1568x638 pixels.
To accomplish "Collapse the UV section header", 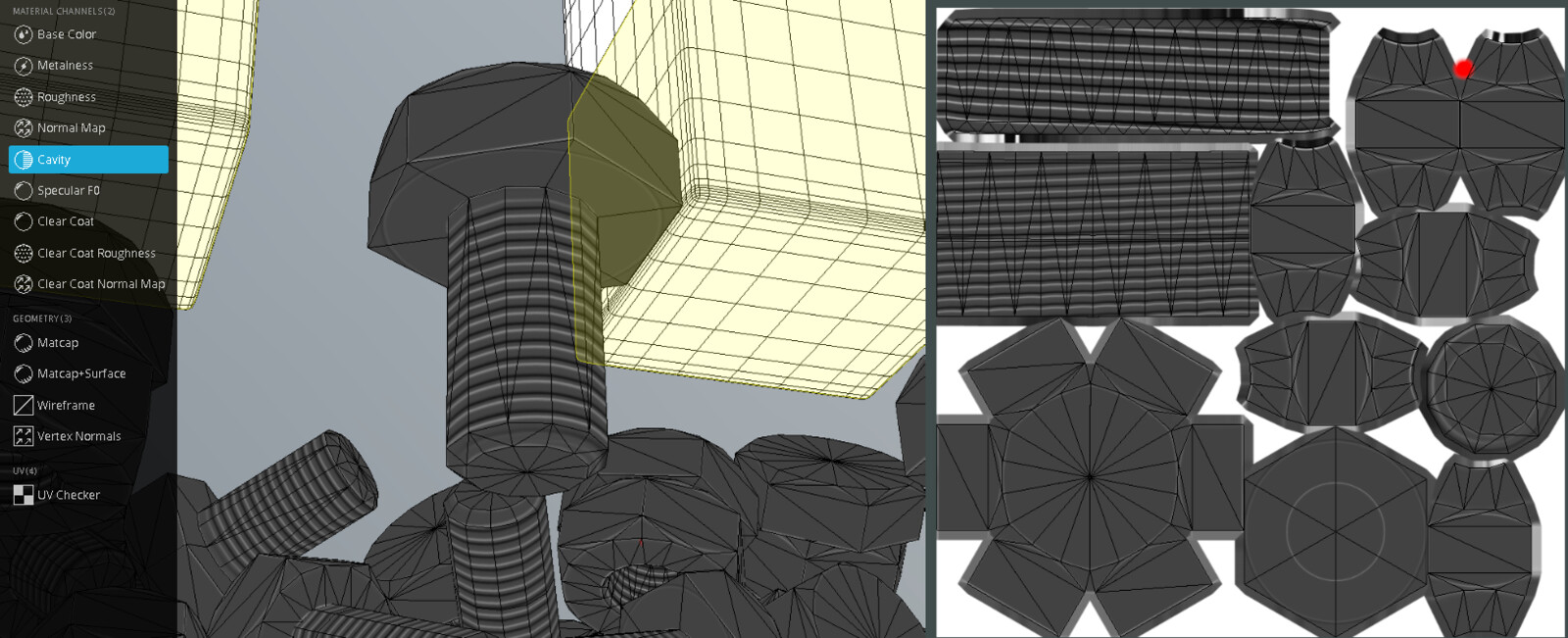I will (x=24, y=471).
